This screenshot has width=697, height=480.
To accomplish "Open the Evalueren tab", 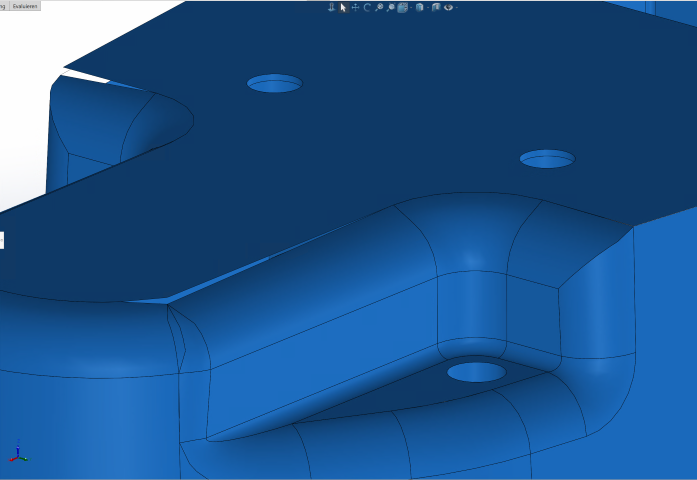I will 25,6.
